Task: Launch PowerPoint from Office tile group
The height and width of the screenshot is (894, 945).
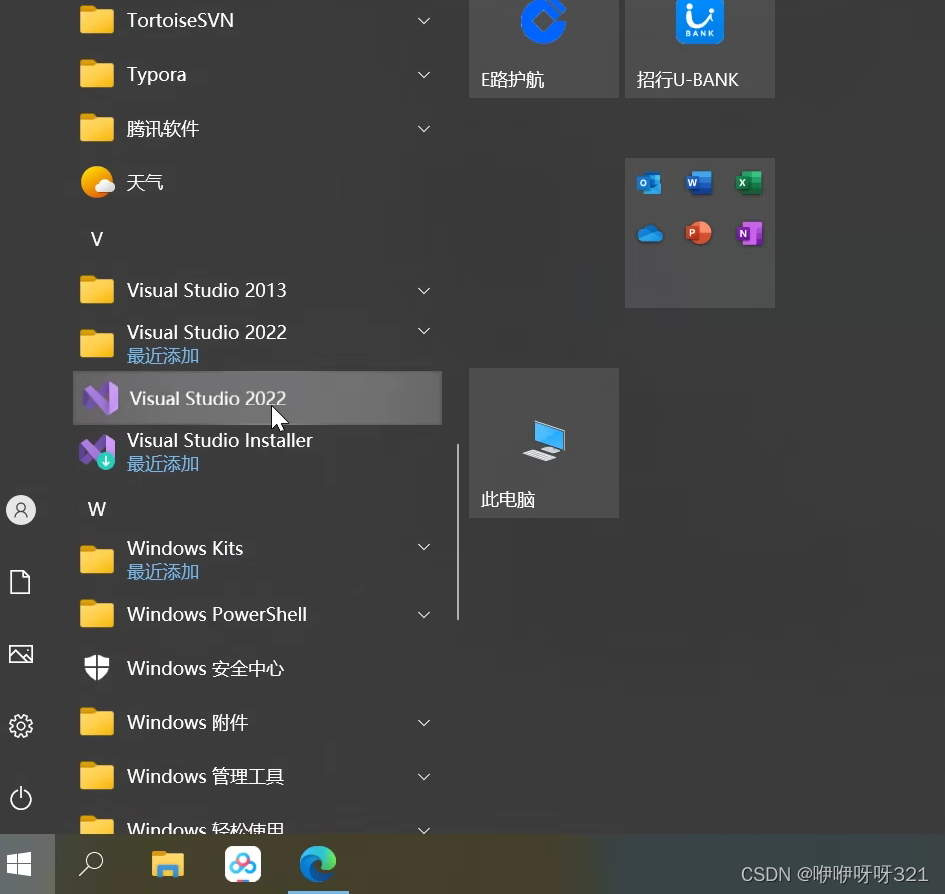Action: click(x=699, y=233)
